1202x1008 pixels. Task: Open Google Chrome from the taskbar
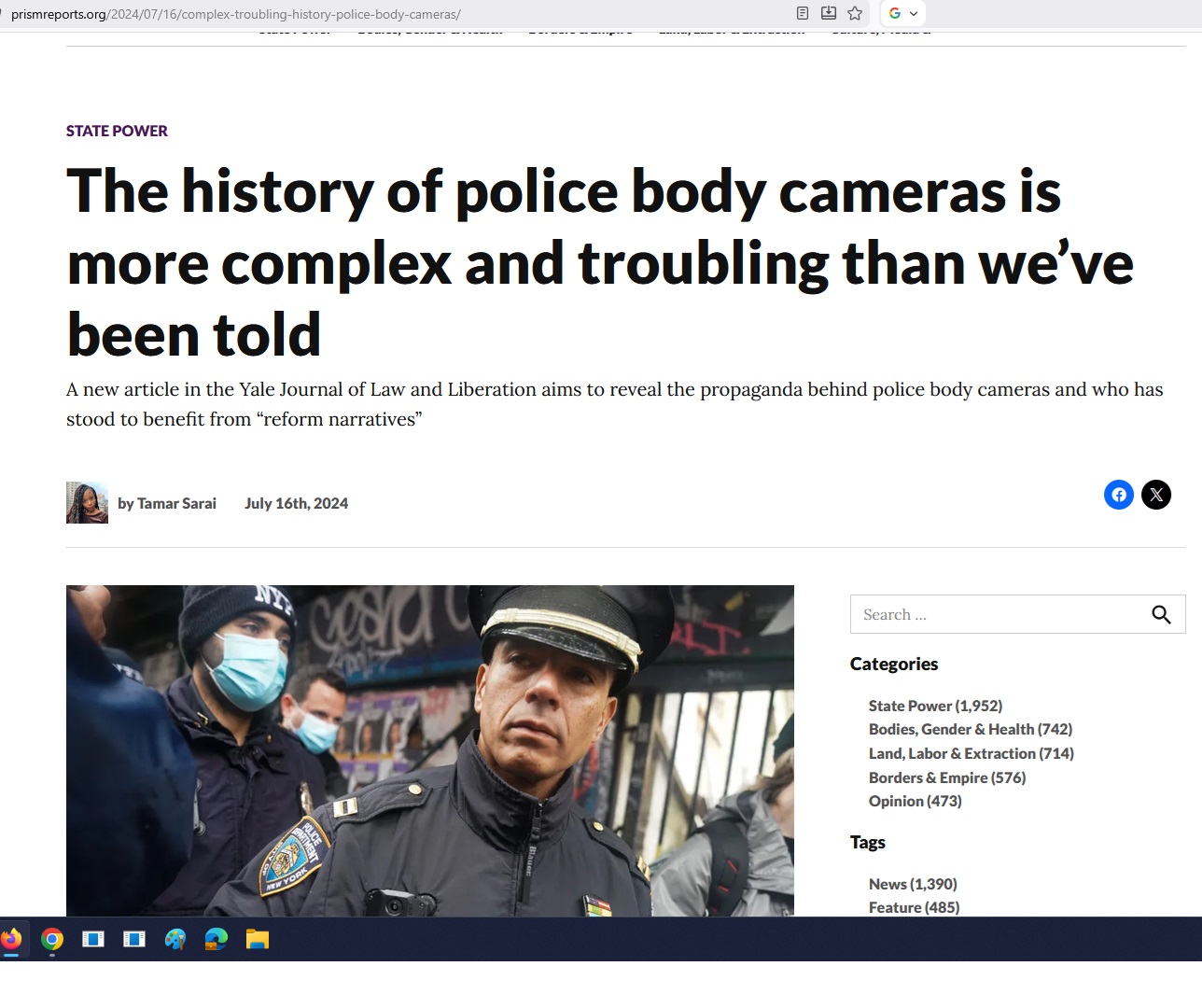tap(52, 939)
